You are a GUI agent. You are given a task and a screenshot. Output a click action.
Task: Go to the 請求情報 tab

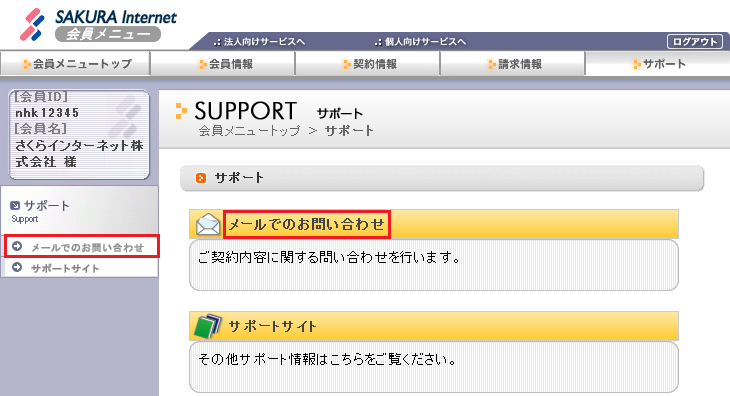coord(513,63)
